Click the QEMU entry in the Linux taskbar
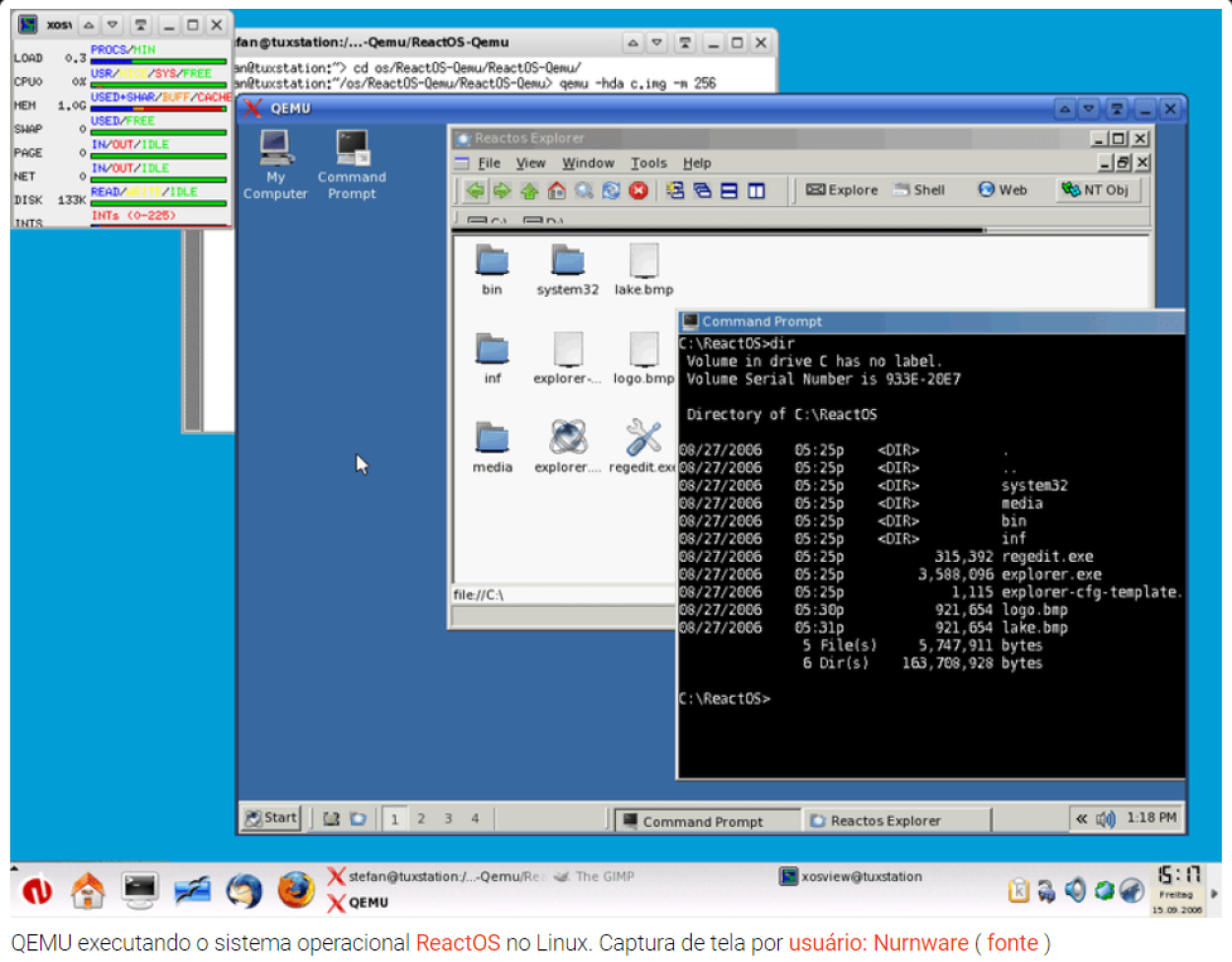Screen dimensions: 1232x962 point(358,902)
